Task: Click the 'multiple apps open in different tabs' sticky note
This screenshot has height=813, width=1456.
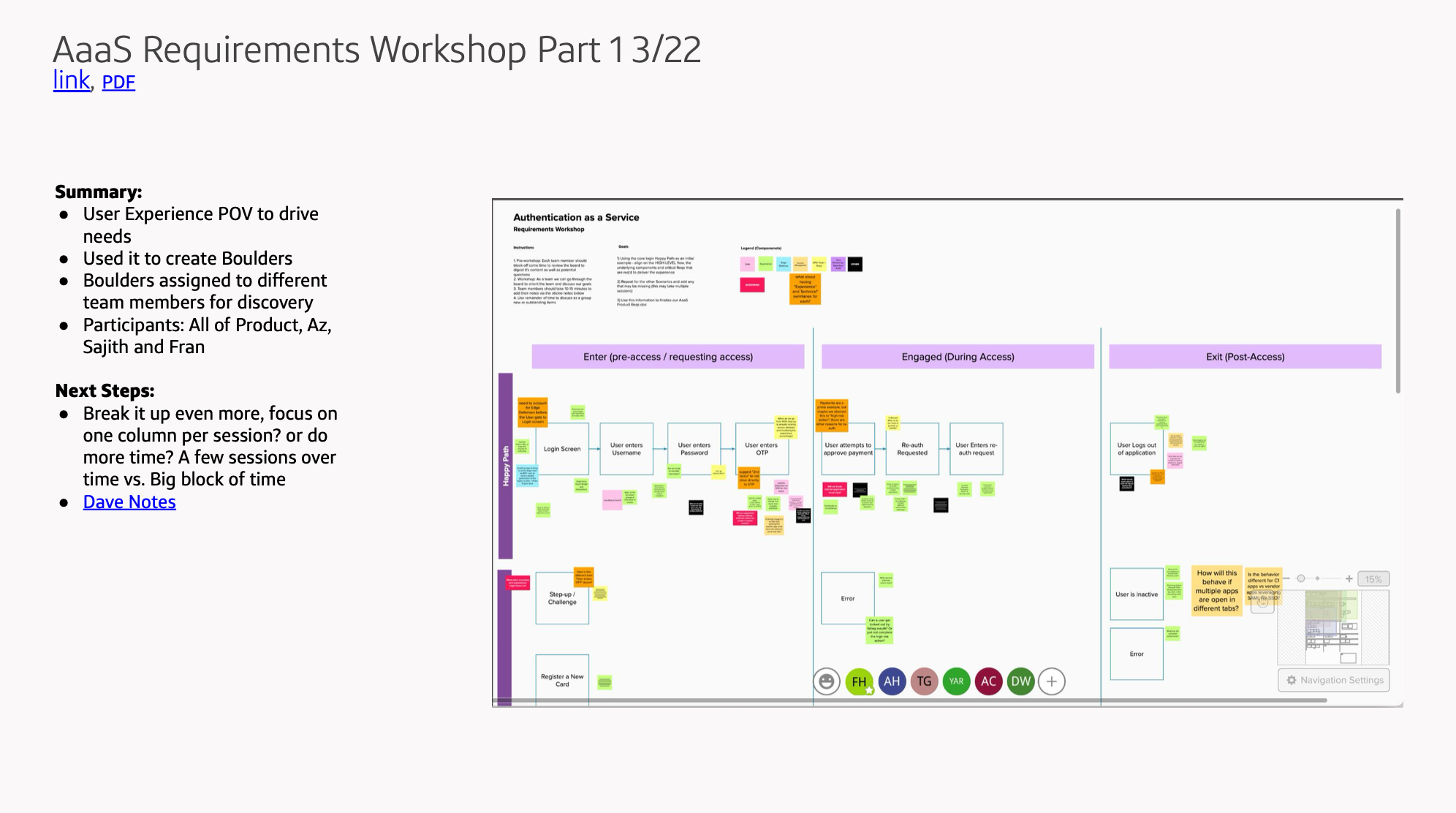Action: (x=1216, y=591)
